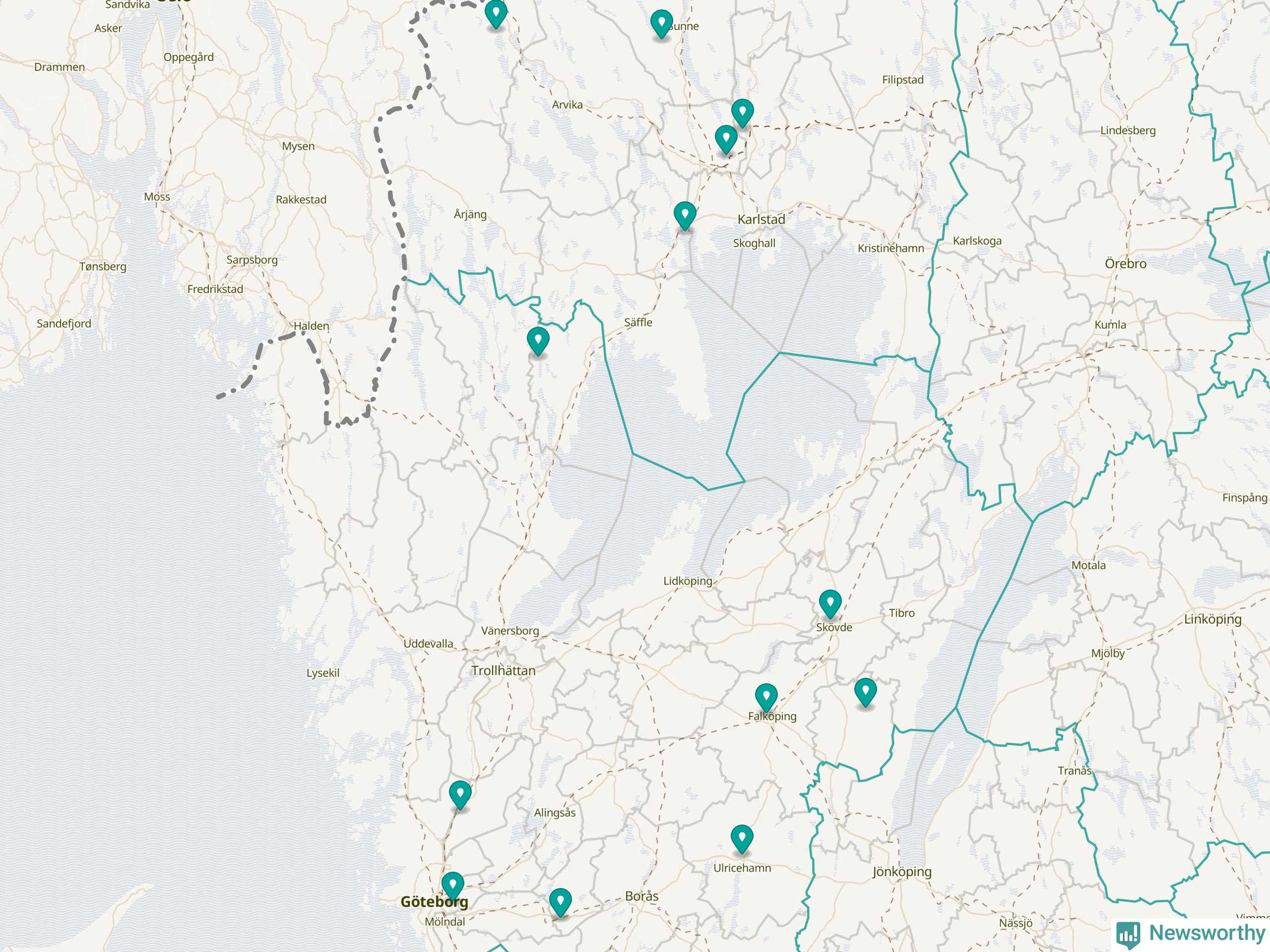Click the Borås city label
This screenshot has width=1270, height=952.
[x=641, y=896]
